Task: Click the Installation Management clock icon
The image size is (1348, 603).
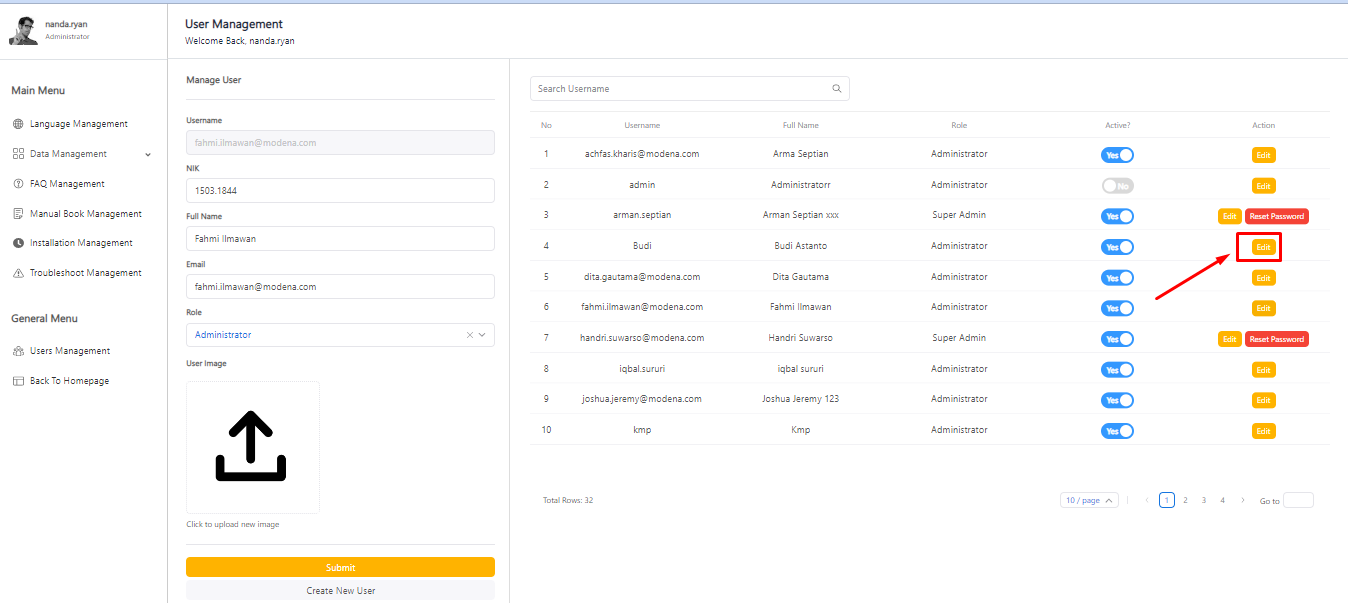Action: tap(18, 243)
